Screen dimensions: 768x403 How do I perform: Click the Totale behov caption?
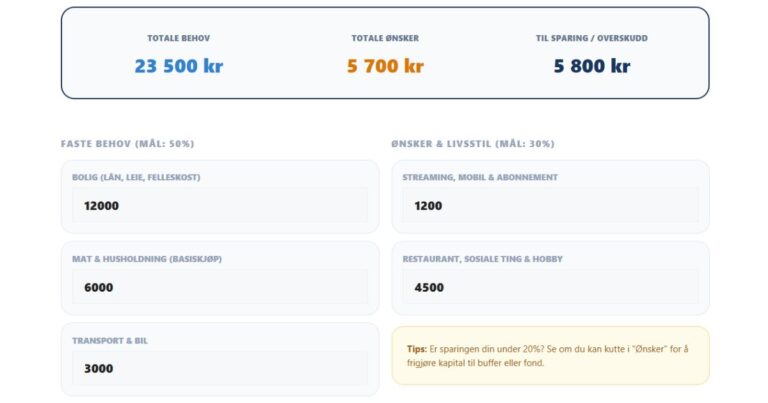point(179,38)
